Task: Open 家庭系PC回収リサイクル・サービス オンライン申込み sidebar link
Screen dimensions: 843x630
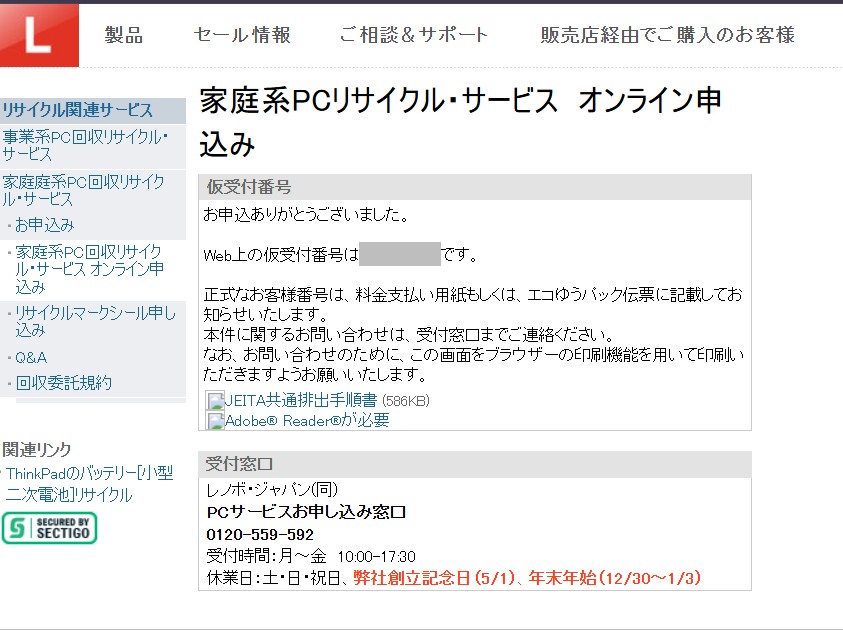Action: point(89,269)
